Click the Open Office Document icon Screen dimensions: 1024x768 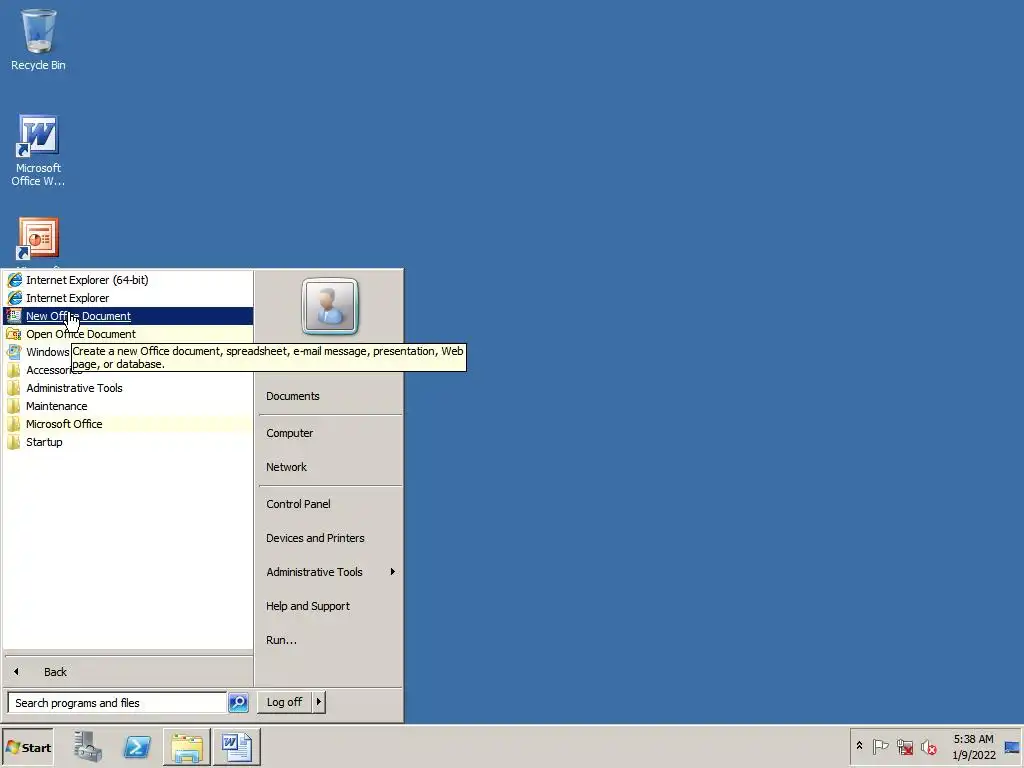pyautogui.click(x=14, y=334)
